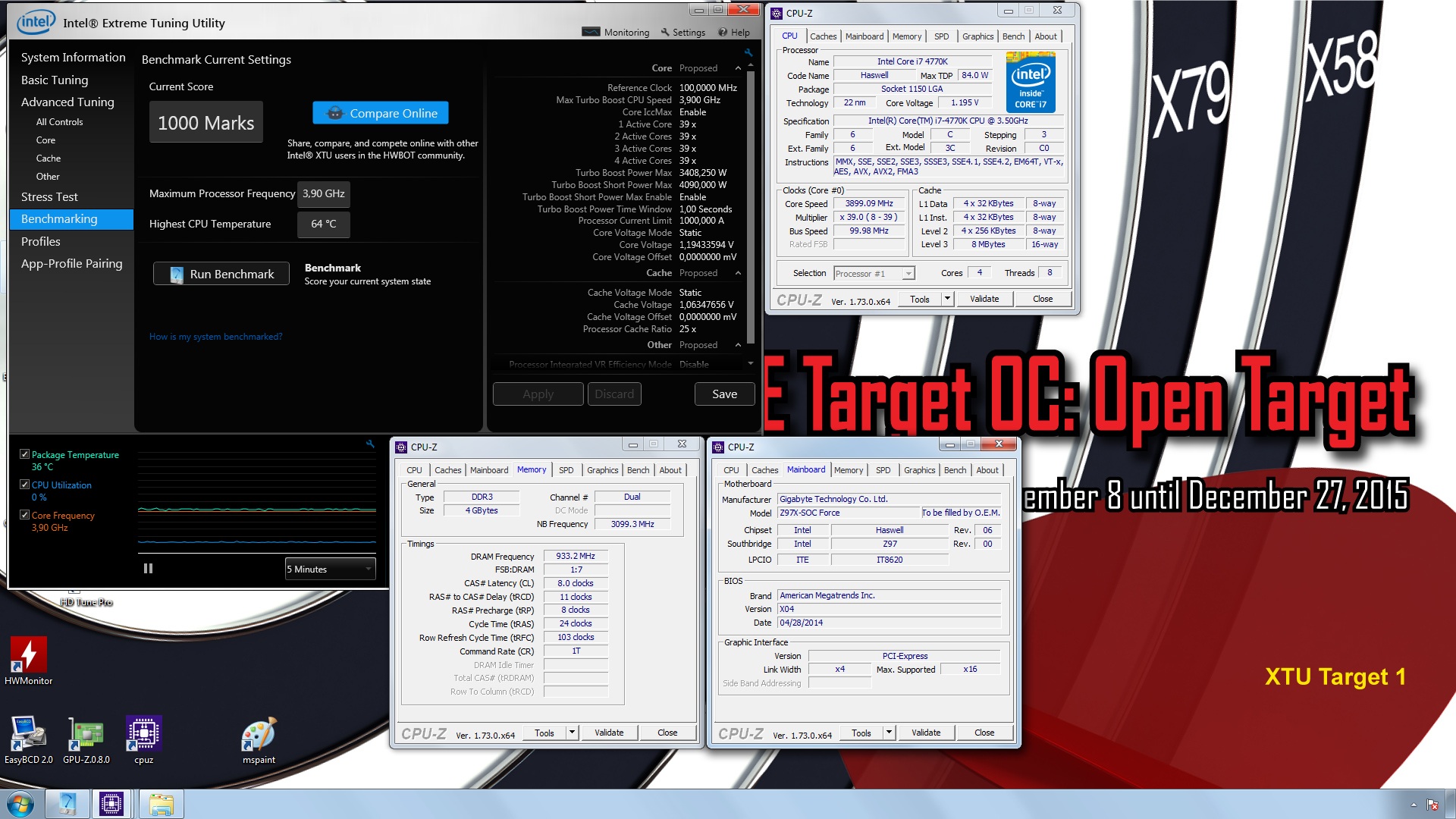Open XTU Help icon
Viewport: 1456px width, 819px height.
(x=723, y=32)
